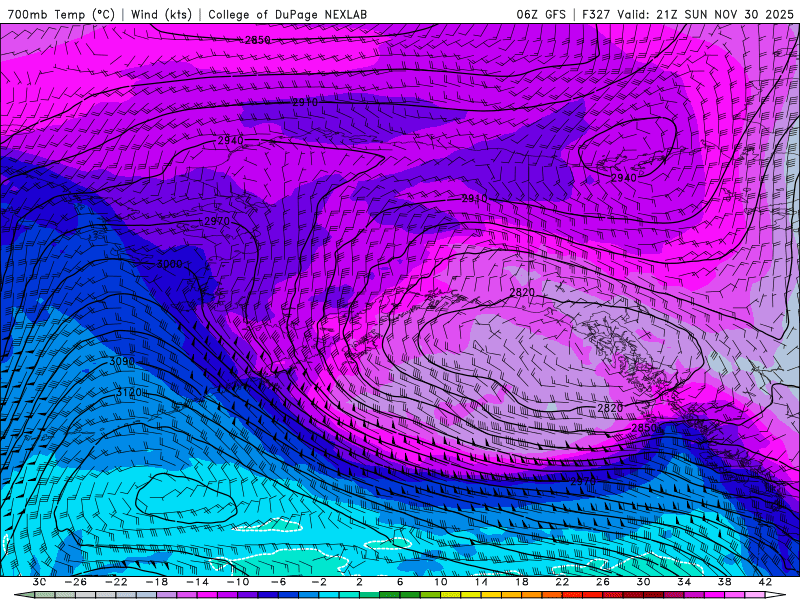The width and height of the screenshot is (800, 600).
Task: Click the 18 value on the color scale
Action: click(x=521, y=582)
